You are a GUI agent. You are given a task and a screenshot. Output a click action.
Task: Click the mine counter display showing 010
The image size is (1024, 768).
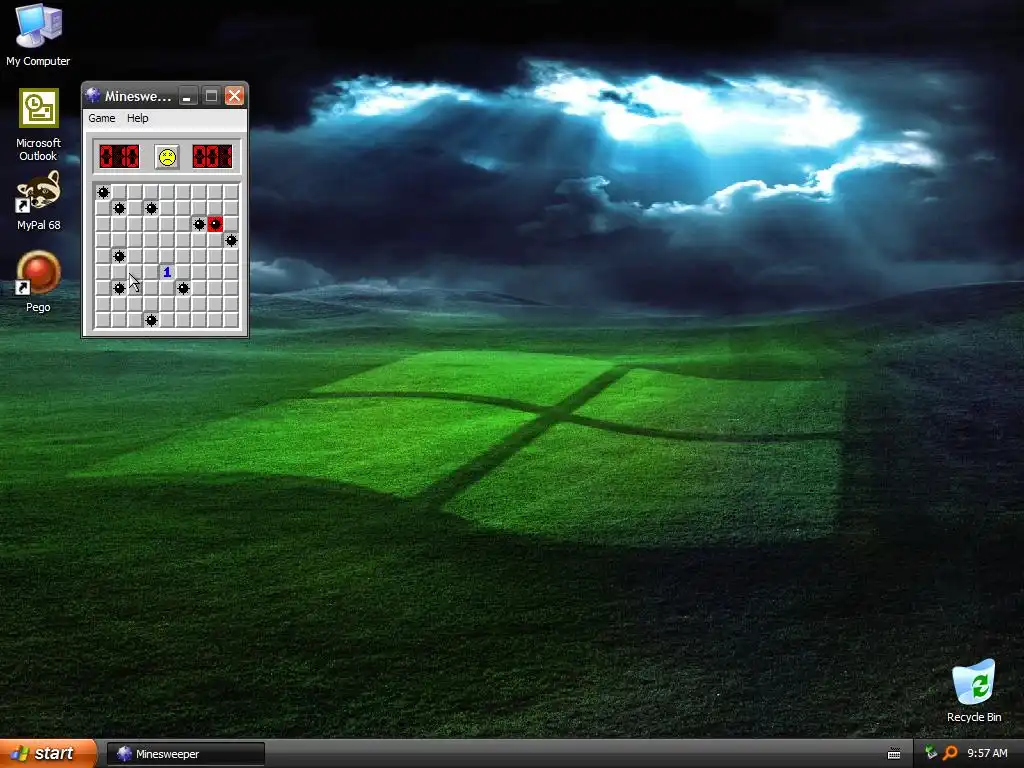(x=120, y=157)
